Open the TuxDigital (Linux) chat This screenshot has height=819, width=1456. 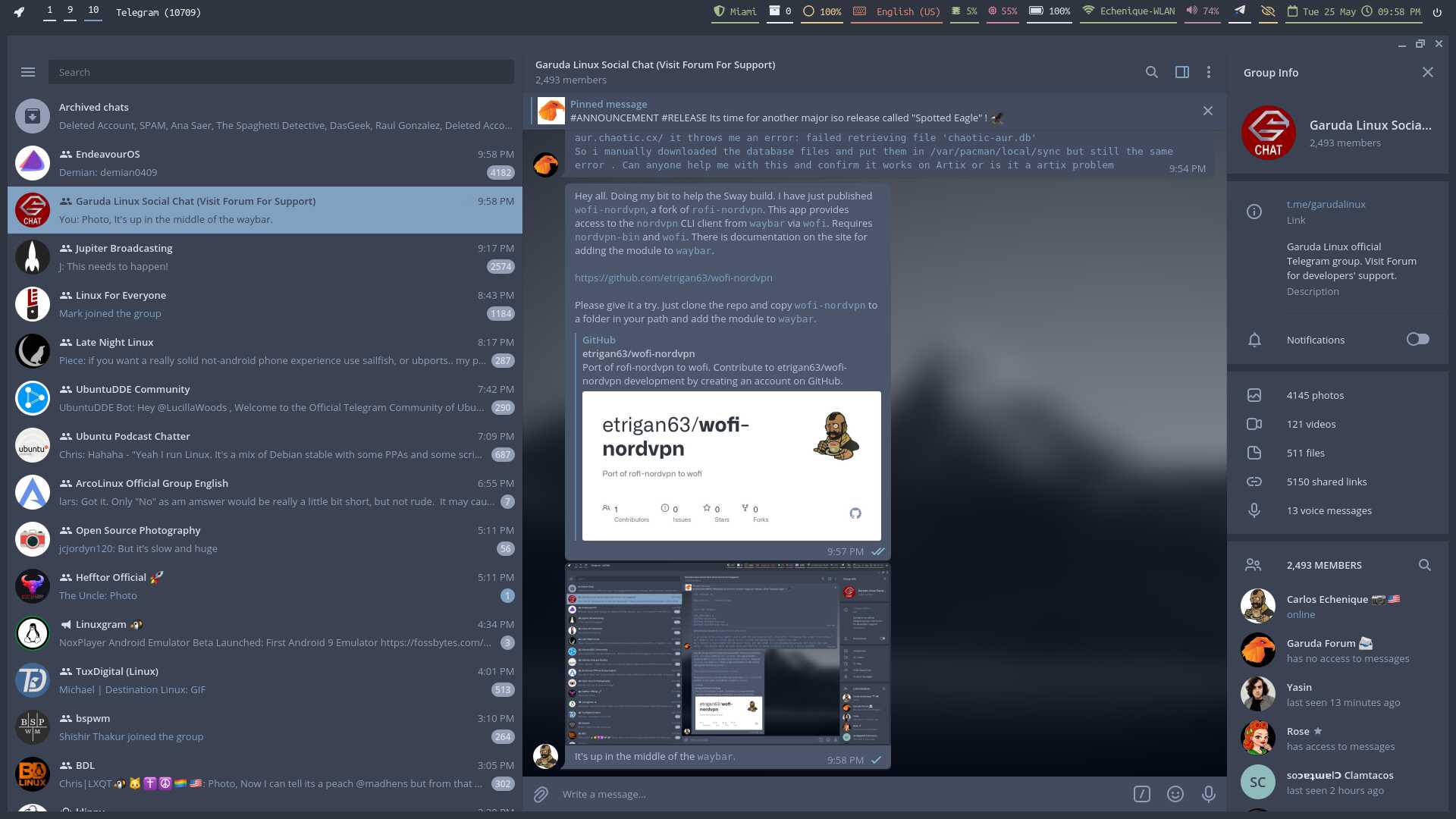265,680
